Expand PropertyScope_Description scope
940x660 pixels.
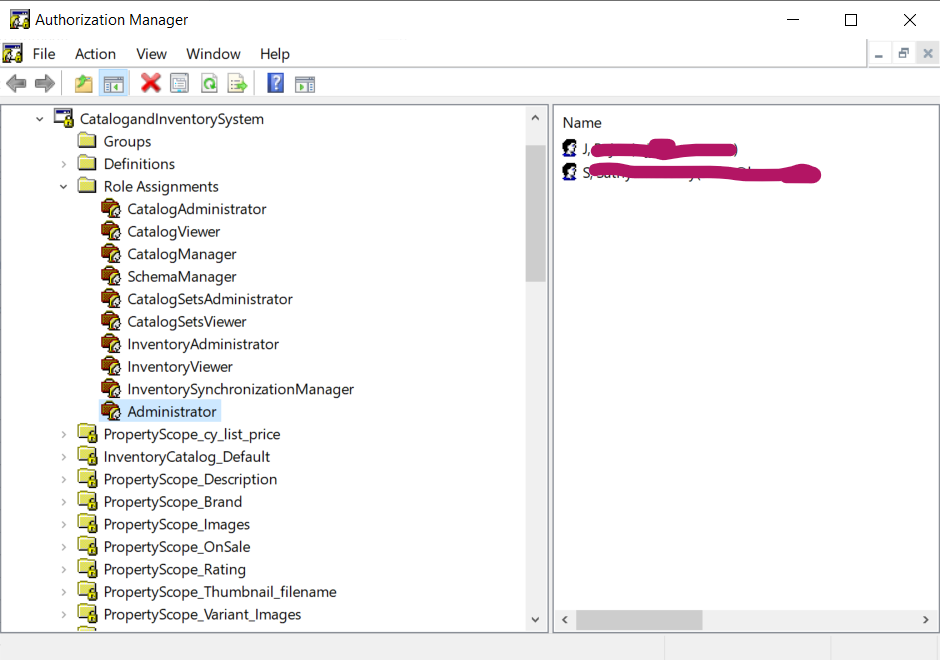tap(64, 479)
